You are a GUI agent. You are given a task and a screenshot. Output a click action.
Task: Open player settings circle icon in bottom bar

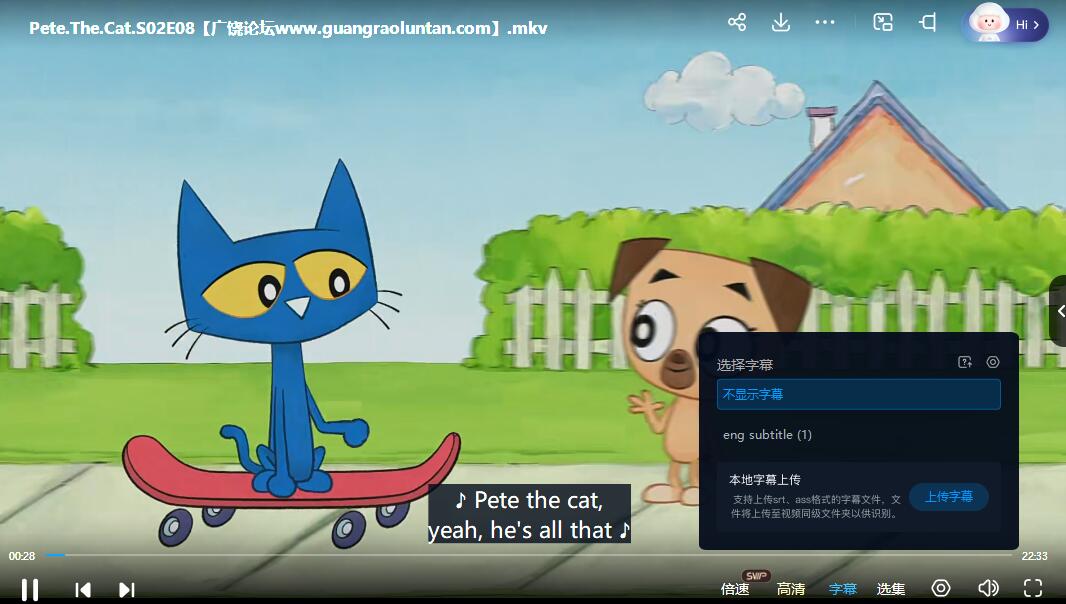(x=941, y=588)
